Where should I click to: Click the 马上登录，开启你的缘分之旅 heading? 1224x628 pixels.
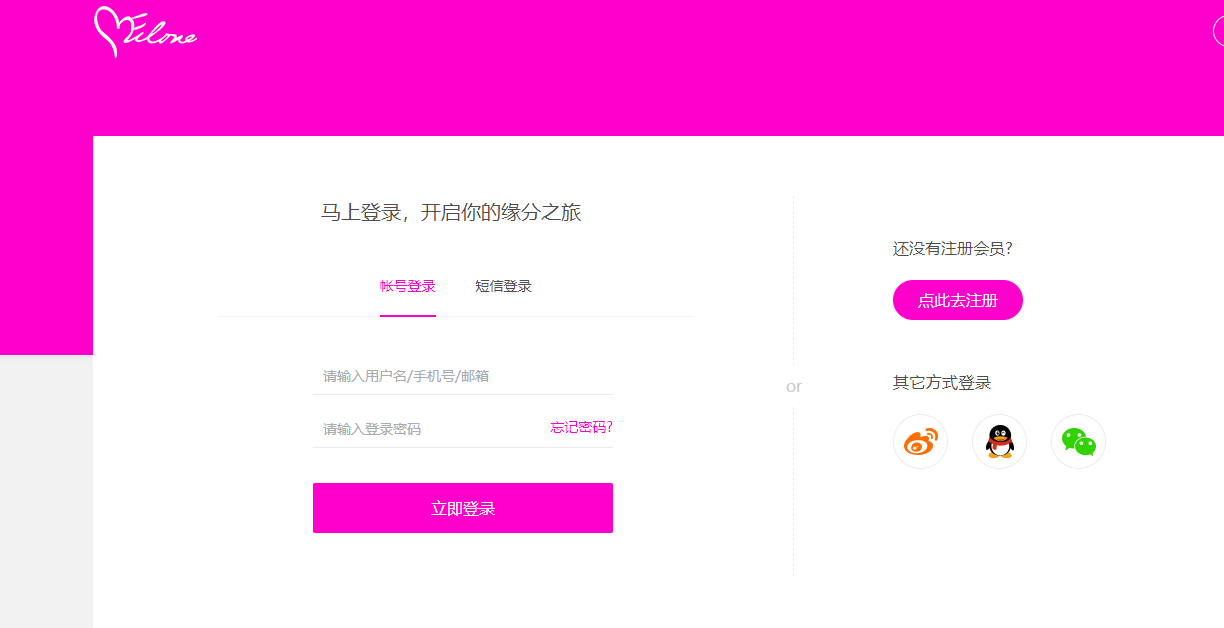tap(451, 212)
